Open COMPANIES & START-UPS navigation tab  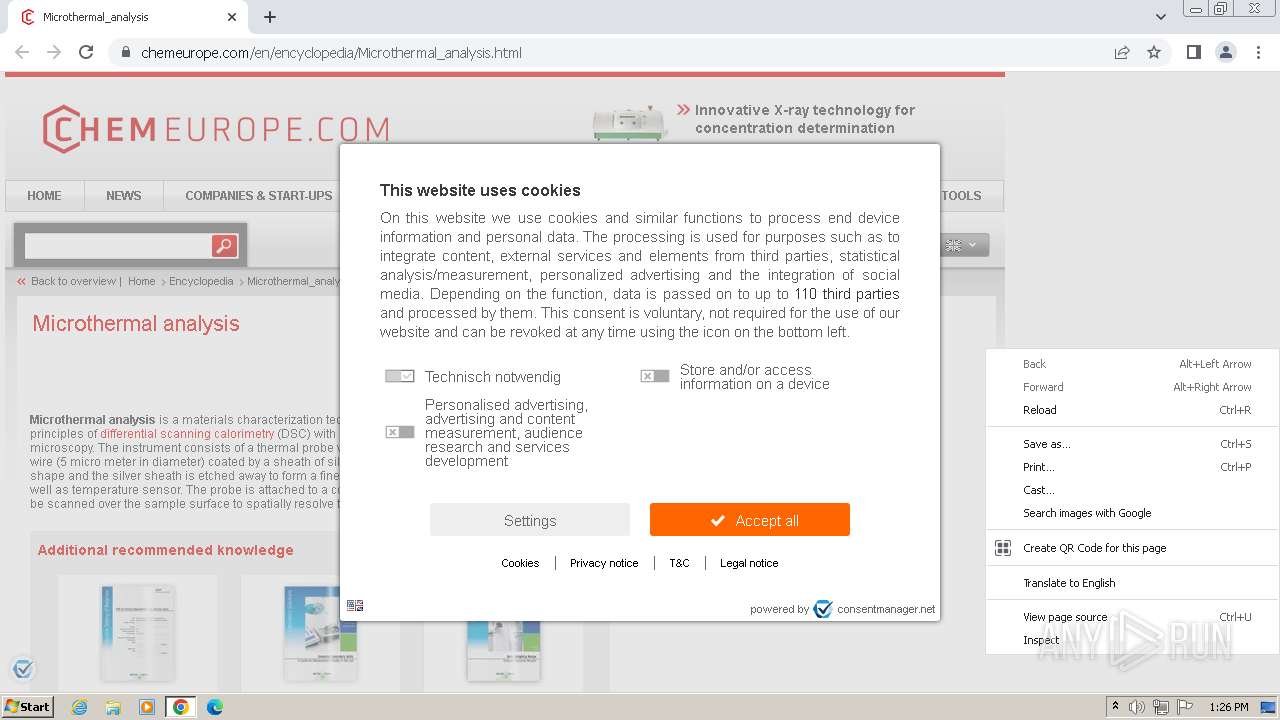(x=252, y=196)
